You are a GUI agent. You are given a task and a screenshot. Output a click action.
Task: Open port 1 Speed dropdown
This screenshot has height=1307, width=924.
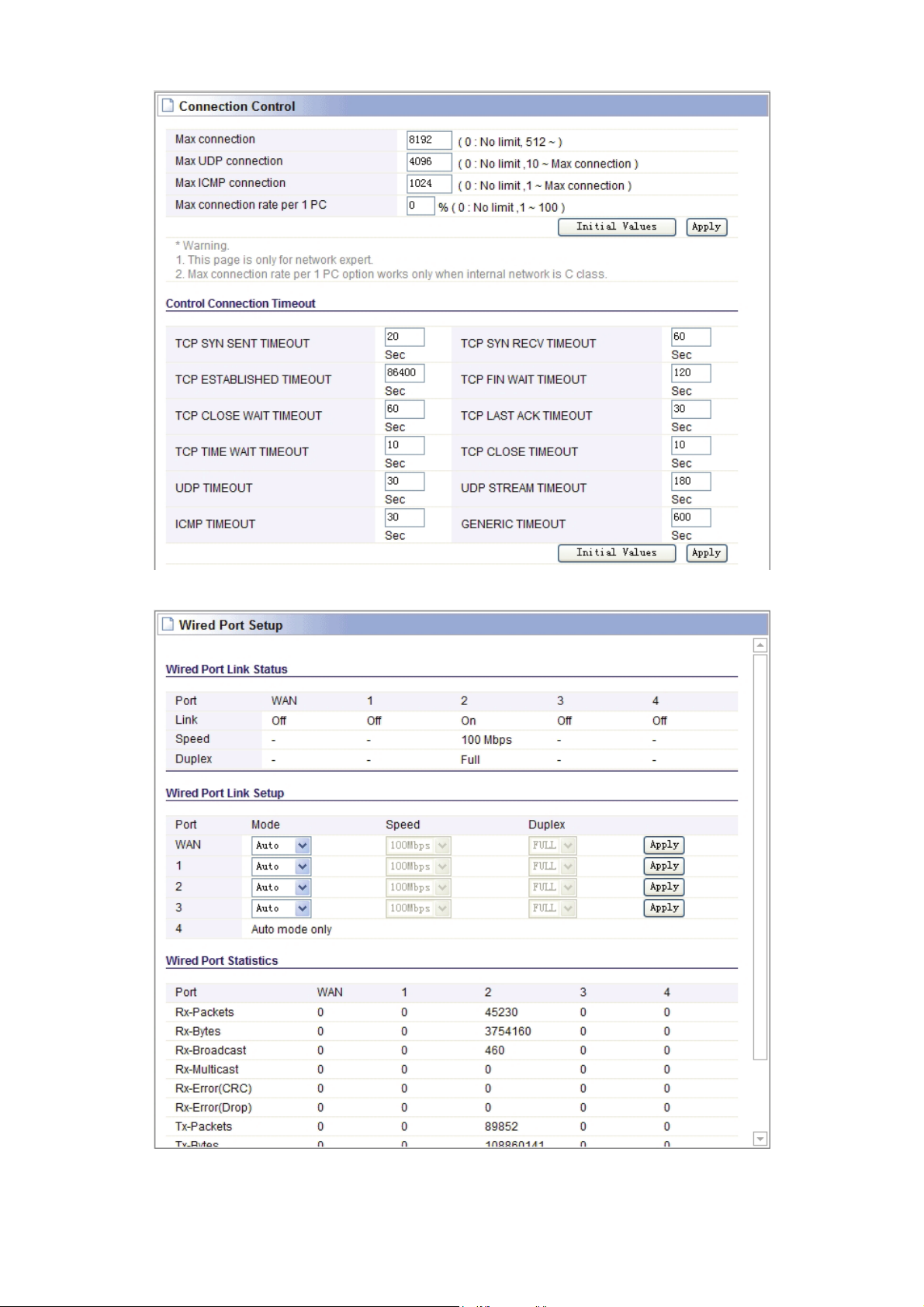[x=418, y=866]
